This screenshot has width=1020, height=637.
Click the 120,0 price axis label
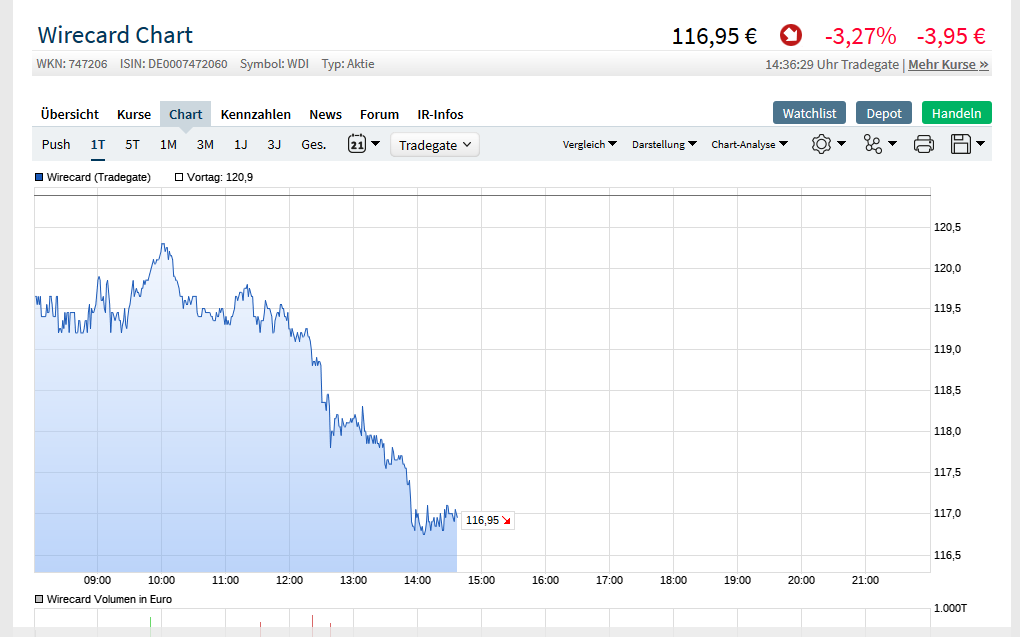947,268
